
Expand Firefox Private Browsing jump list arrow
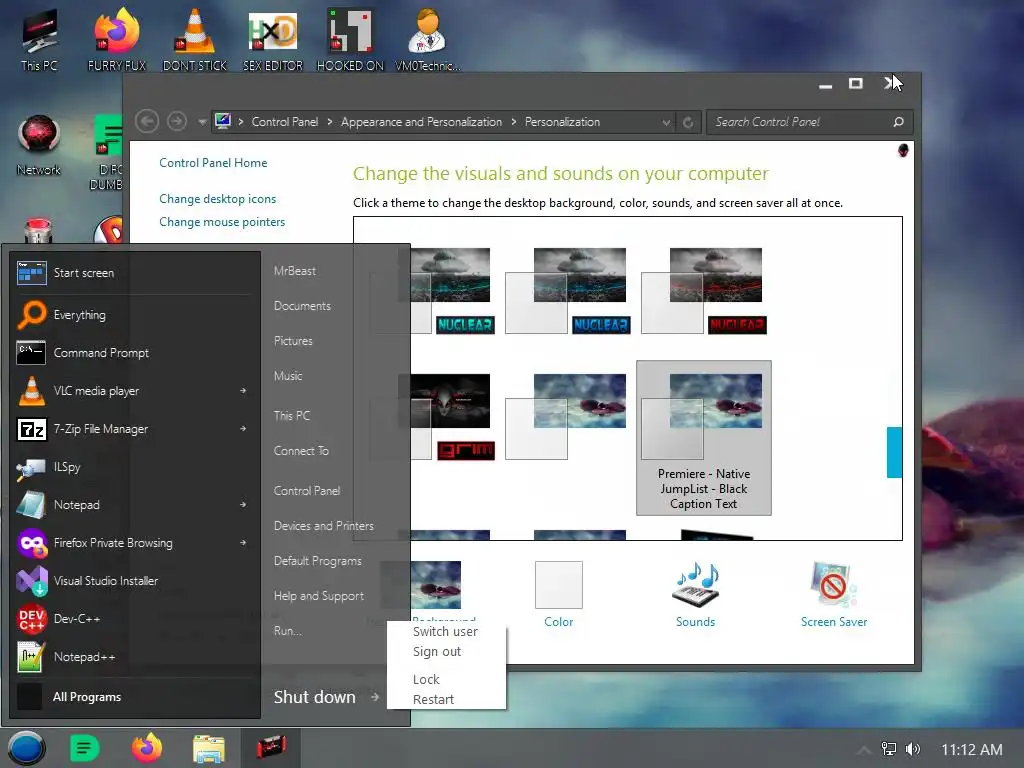(x=243, y=542)
